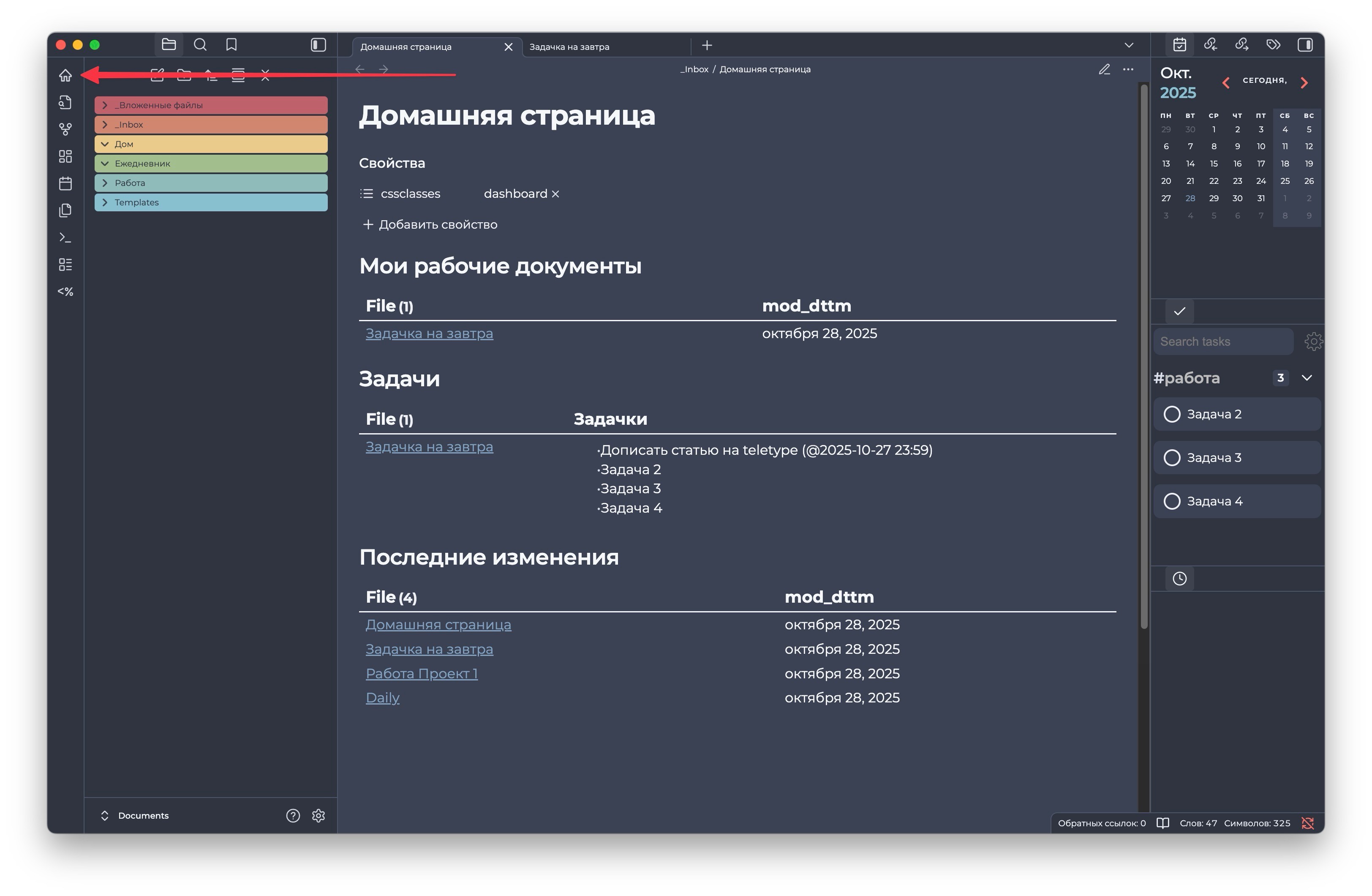Open the Работа Проект 1 link

pos(422,673)
